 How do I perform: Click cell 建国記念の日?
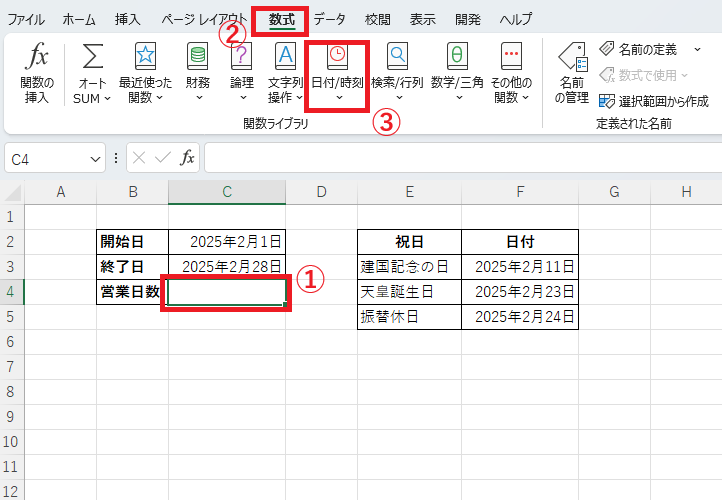click(409, 267)
